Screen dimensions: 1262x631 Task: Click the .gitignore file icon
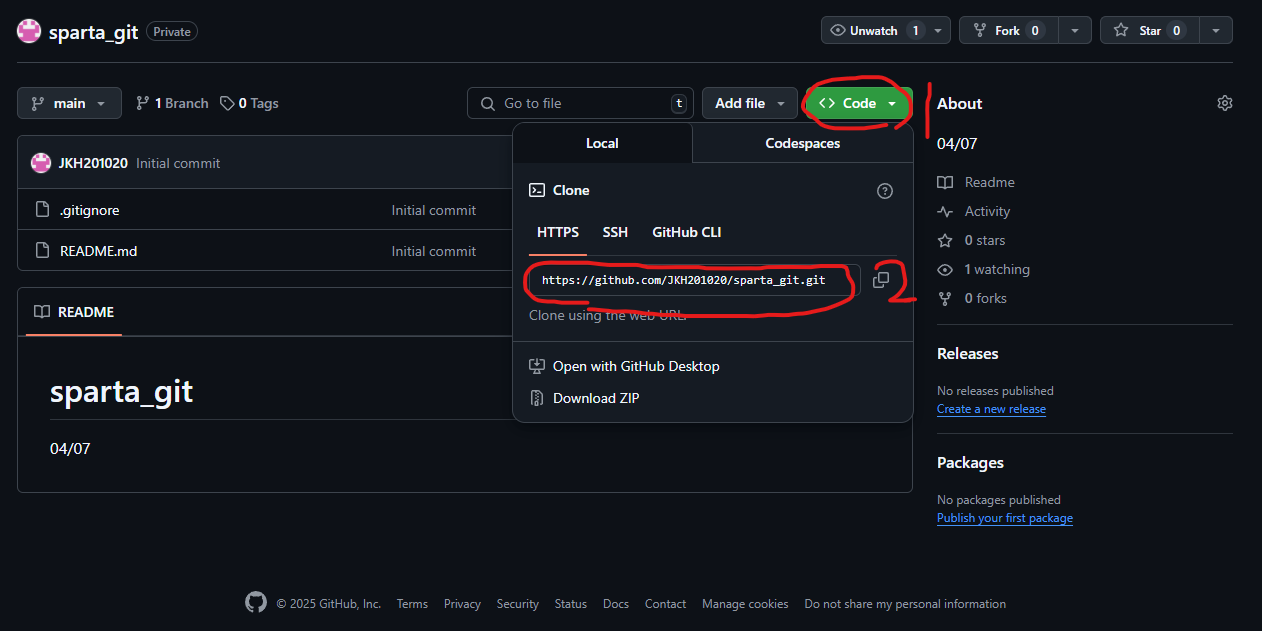tap(42, 210)
